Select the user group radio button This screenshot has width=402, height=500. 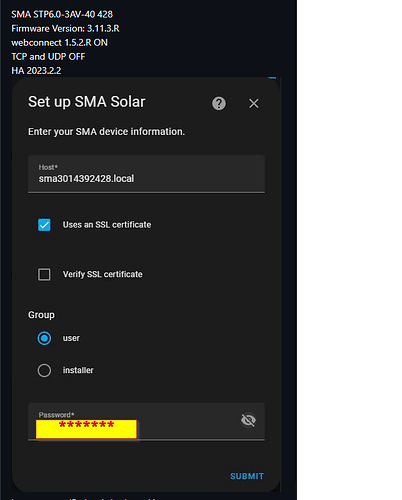tap(44, 338)
